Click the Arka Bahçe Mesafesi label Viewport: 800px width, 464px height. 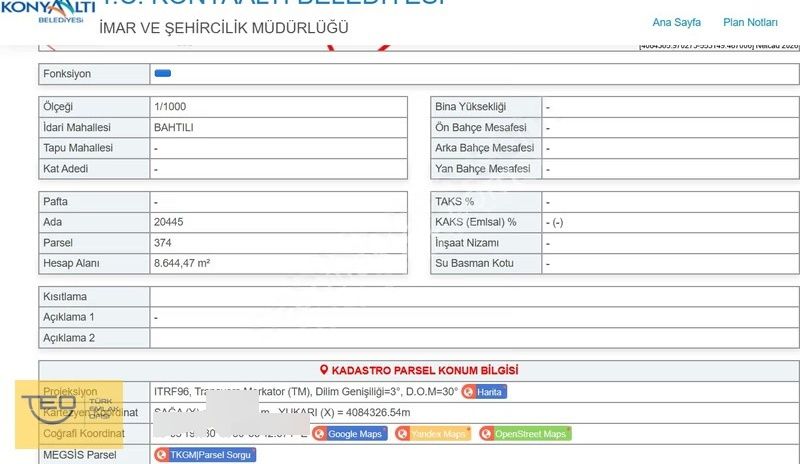[484, 148]
